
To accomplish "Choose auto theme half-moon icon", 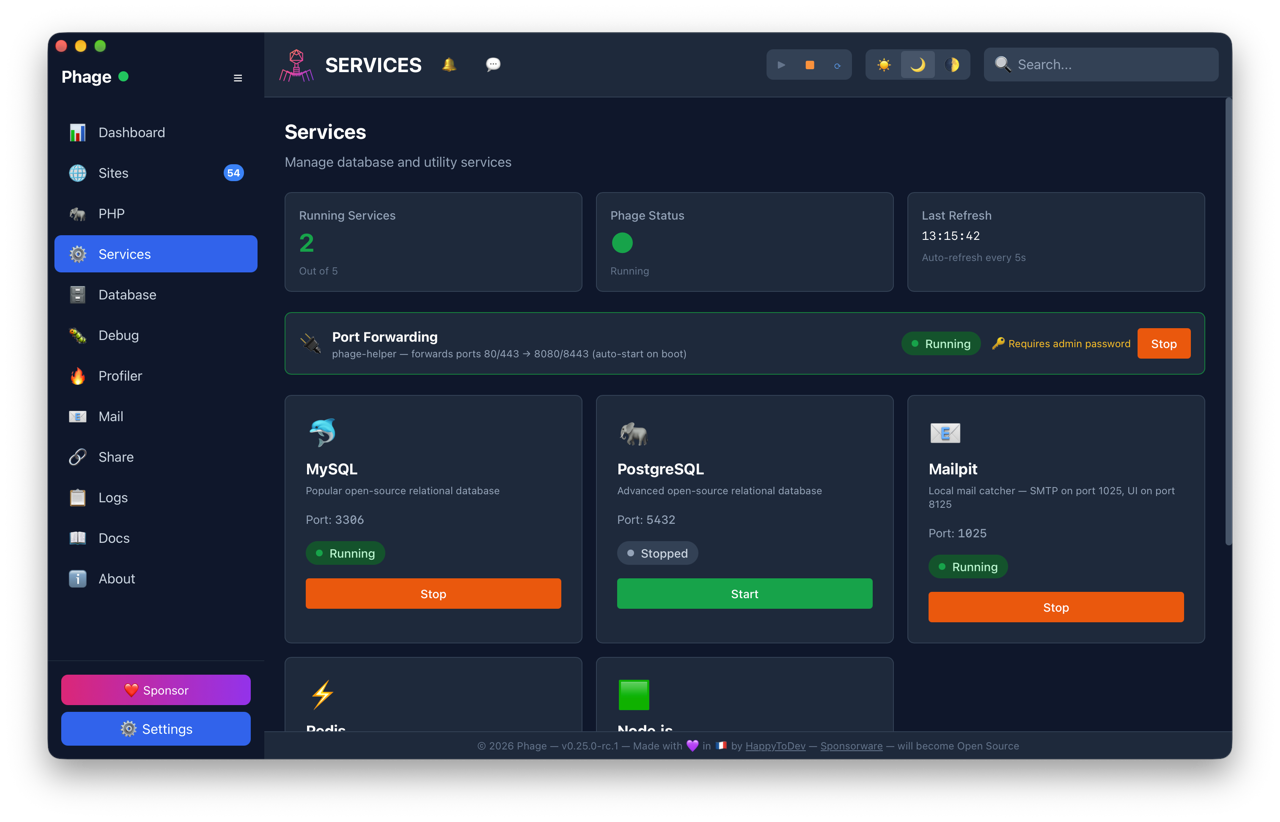I will (952, 65).
